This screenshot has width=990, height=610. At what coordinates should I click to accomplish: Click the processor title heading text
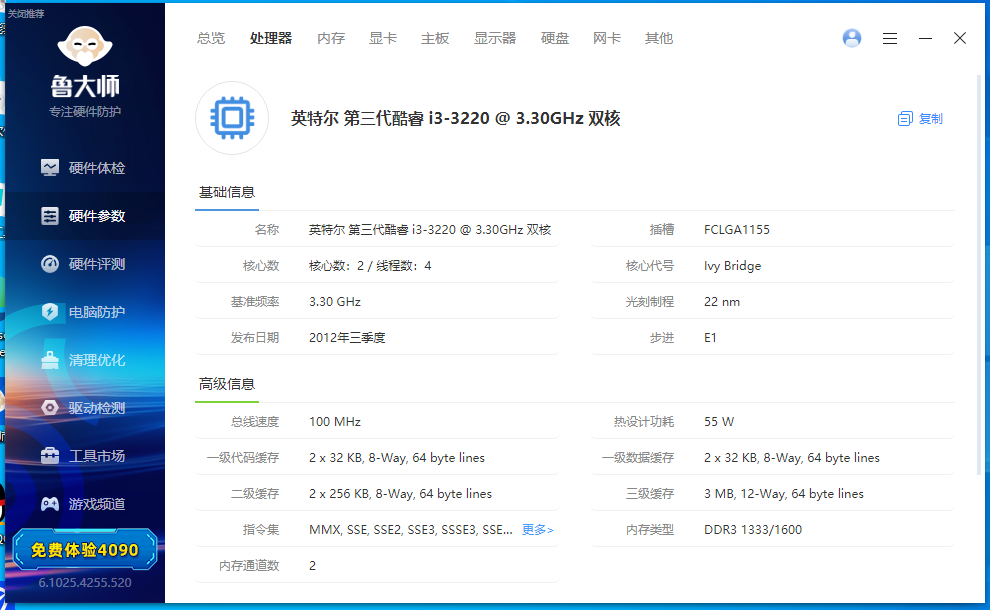[x=455, y=119]
